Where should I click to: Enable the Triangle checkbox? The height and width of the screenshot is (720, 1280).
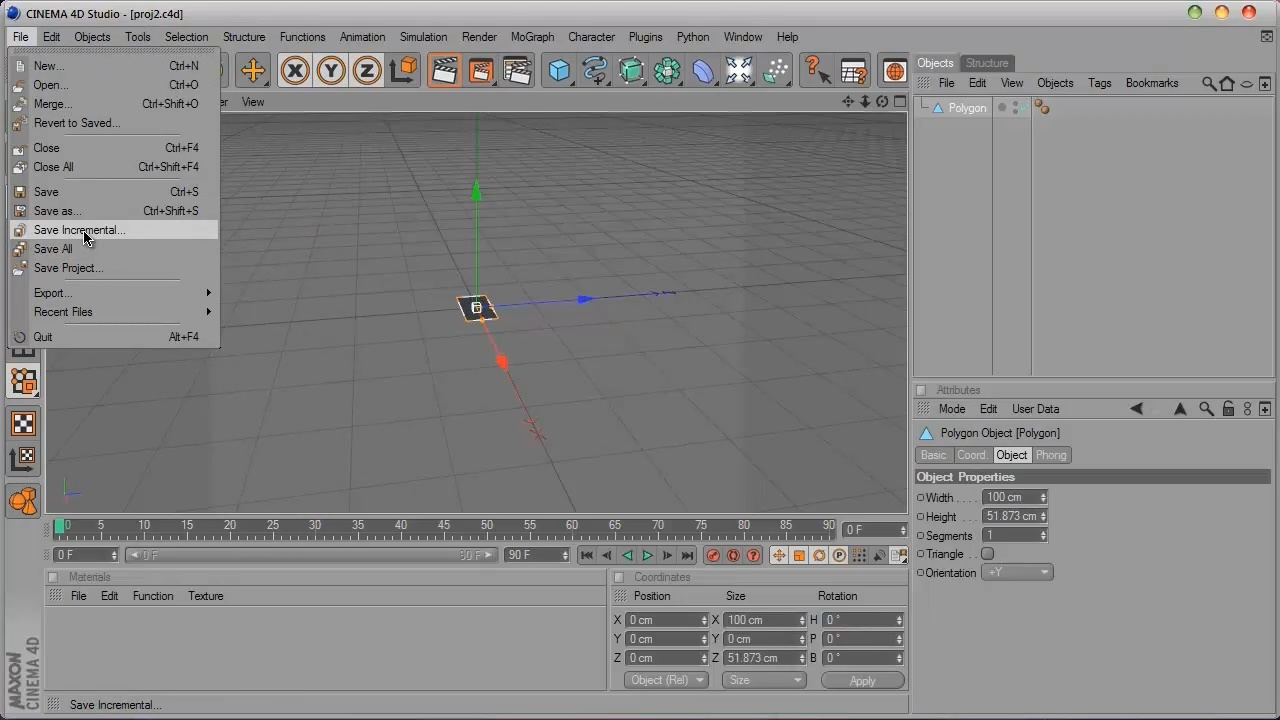pos(987,554)
